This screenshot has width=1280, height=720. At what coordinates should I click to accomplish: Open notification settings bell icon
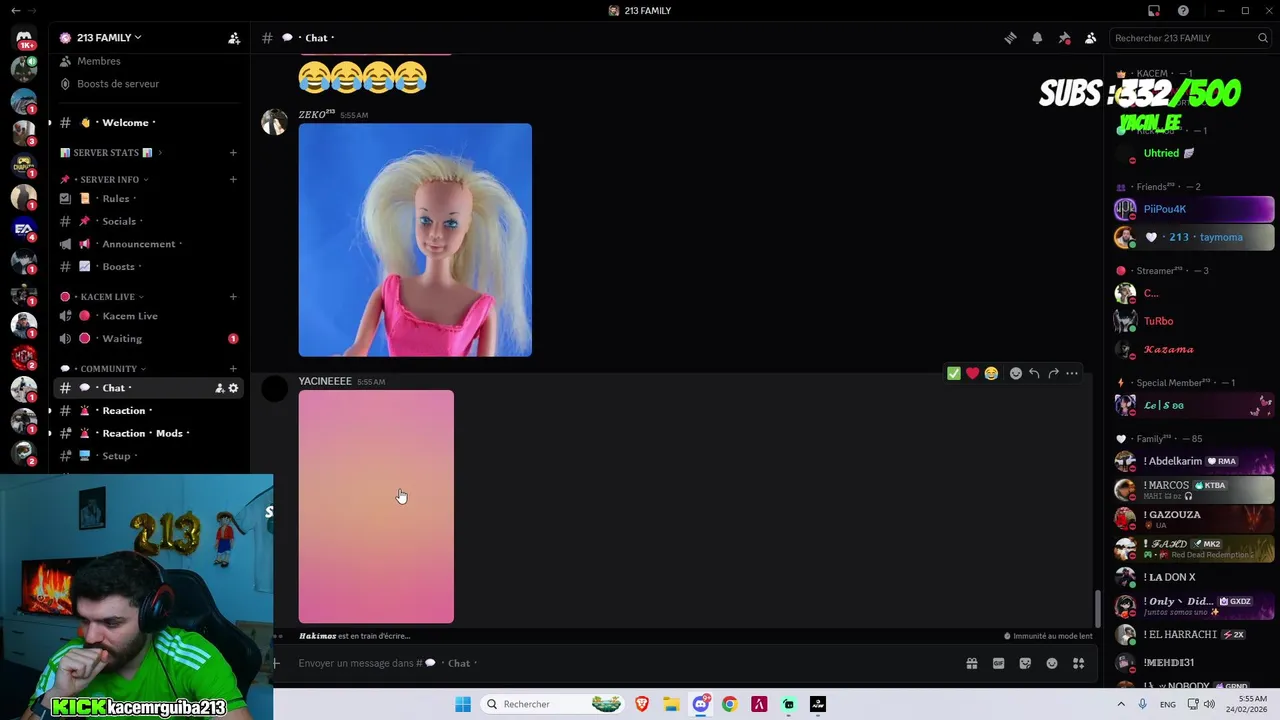[x=1037, y=38]
